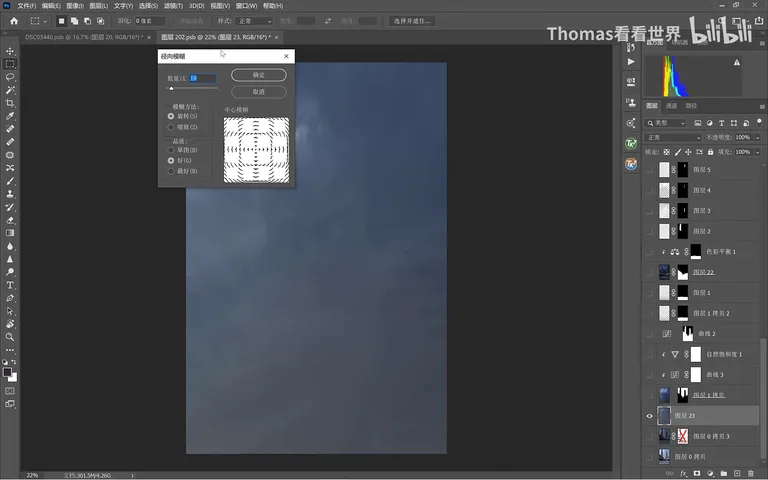768x480 pixels.
Task: Select the Lasso tool
Action: coord(10,77)
